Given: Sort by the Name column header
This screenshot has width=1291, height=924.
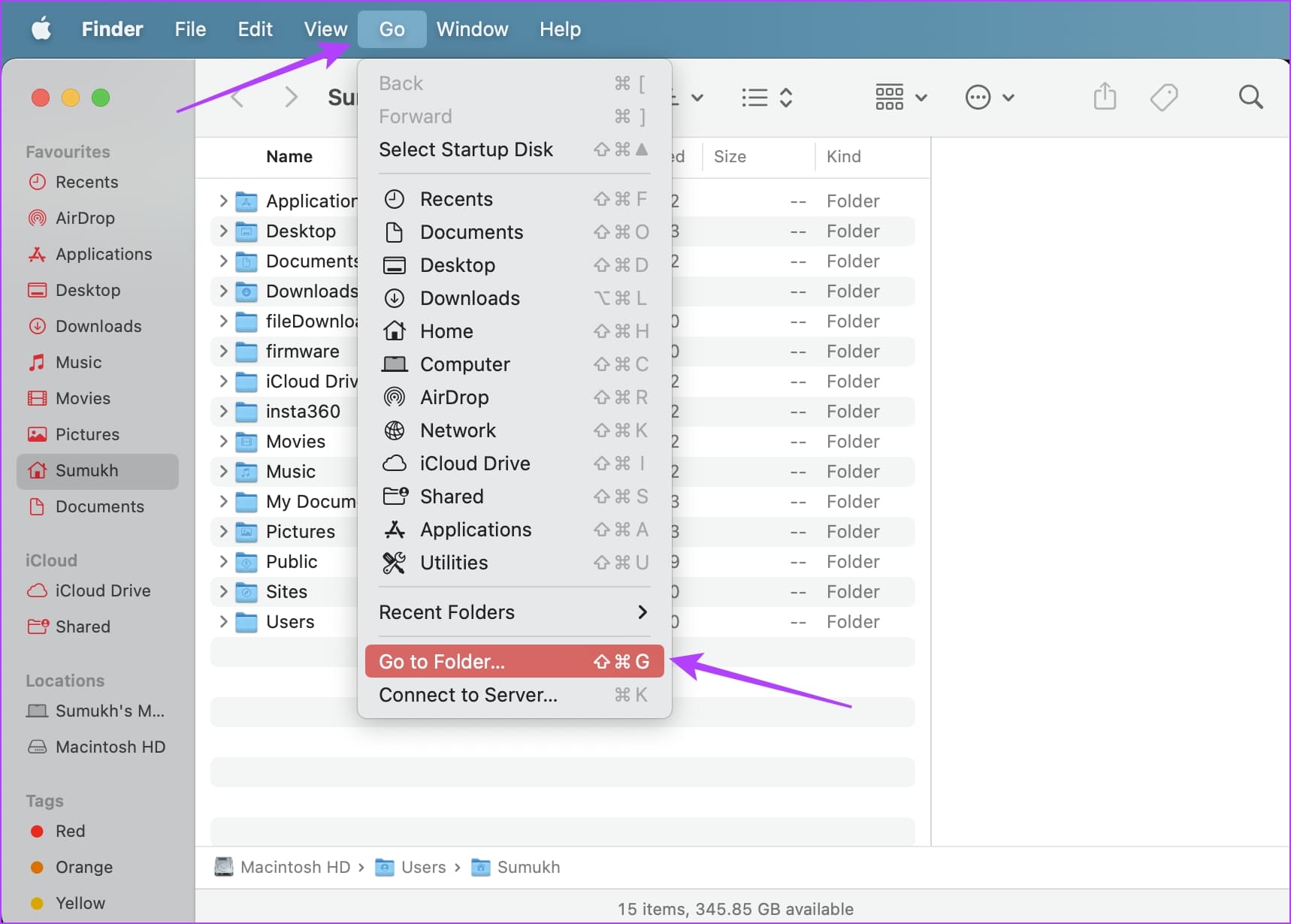Looking at the screenshot, I should pos(289,156).
